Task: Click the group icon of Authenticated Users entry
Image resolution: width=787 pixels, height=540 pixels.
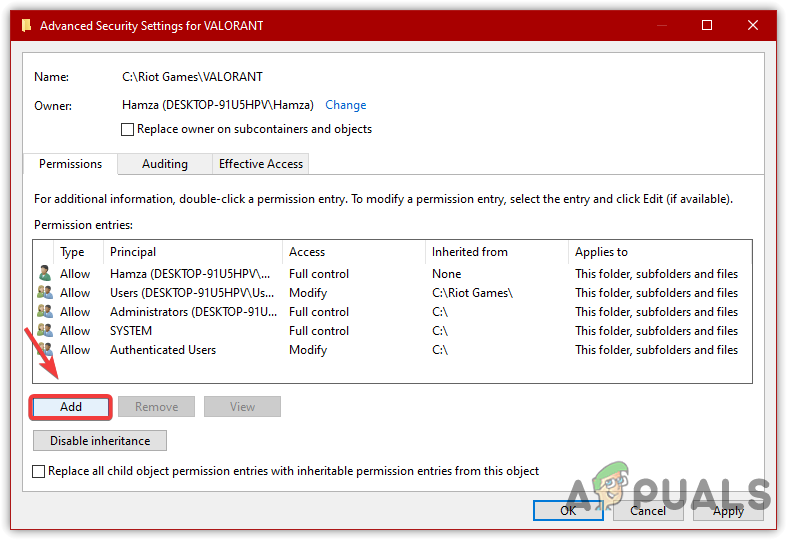Action: 45,349
